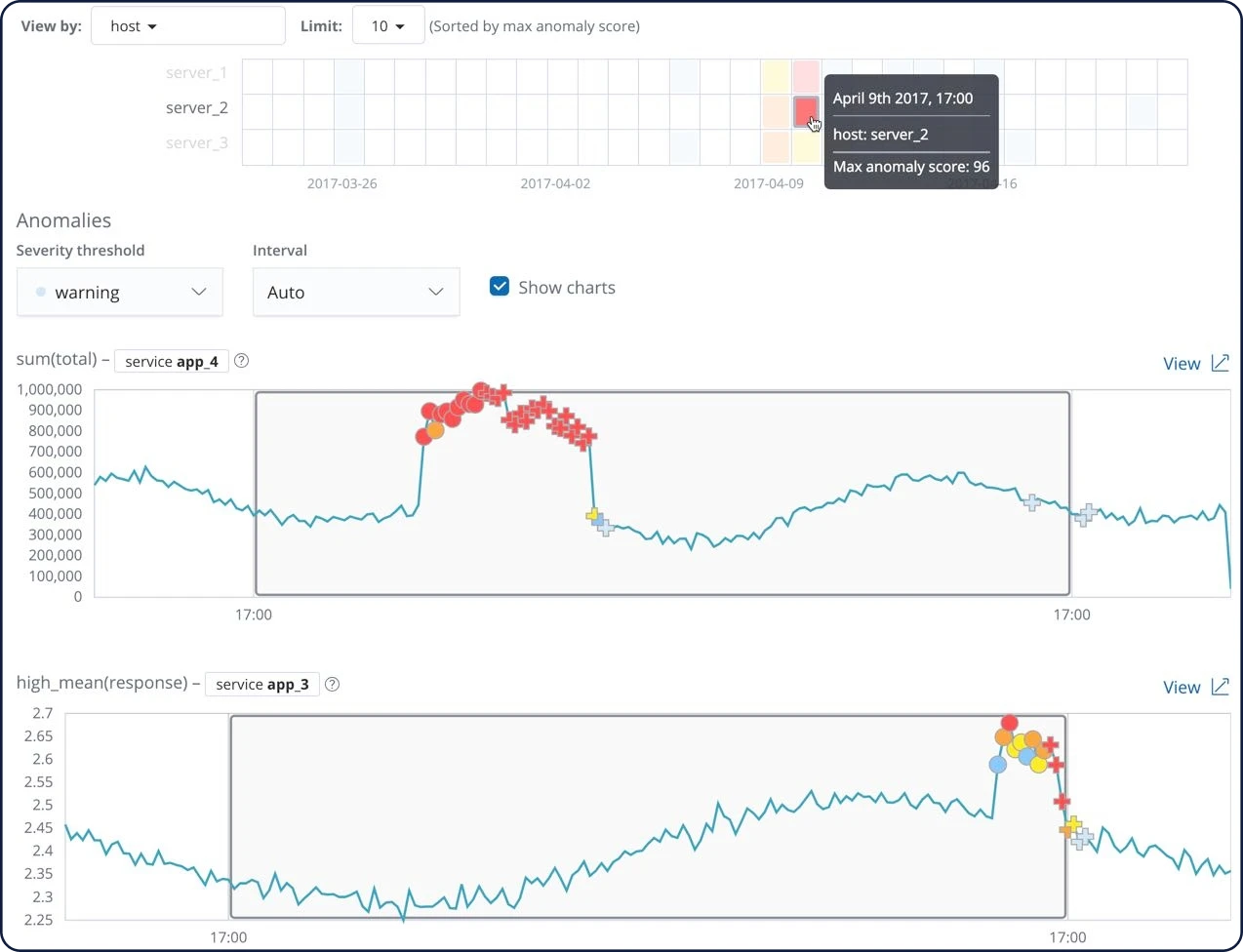Click the 2017-04-09 date label
Screen dimensions: 1243x952
click(x=769, y=183)
